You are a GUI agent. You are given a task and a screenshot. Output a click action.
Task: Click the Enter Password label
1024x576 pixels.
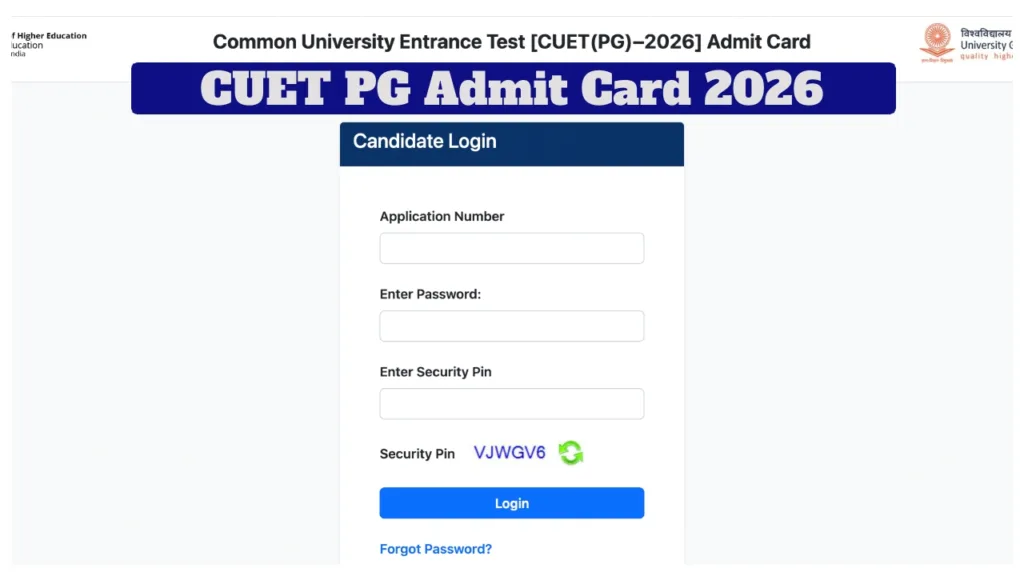coord(431,294)
